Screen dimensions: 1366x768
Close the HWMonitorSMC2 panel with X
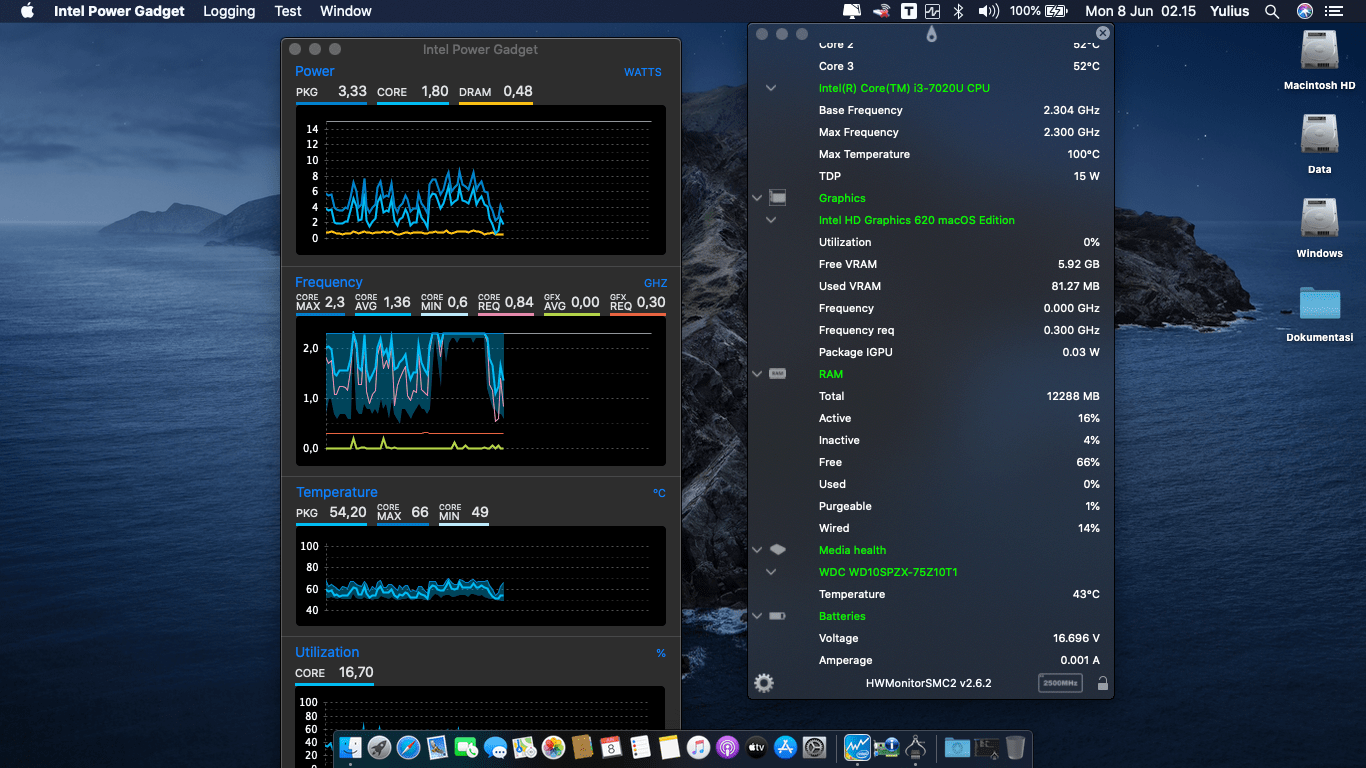coord(1102,33)
